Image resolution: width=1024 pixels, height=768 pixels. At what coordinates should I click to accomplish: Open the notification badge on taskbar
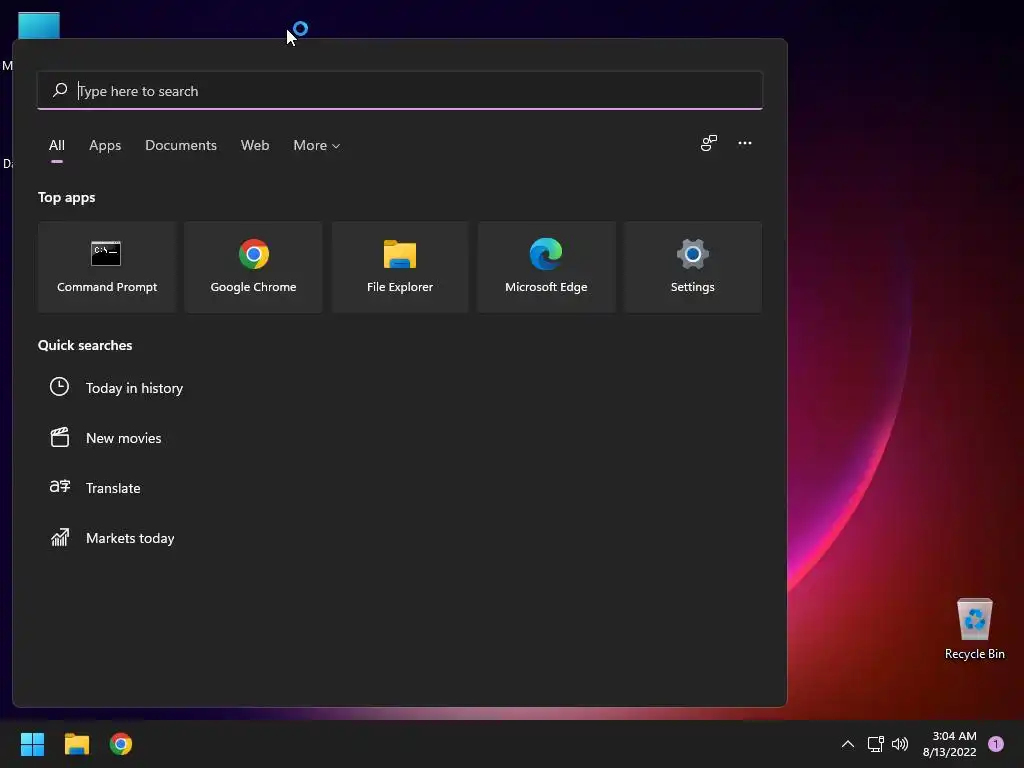(996, 744)
